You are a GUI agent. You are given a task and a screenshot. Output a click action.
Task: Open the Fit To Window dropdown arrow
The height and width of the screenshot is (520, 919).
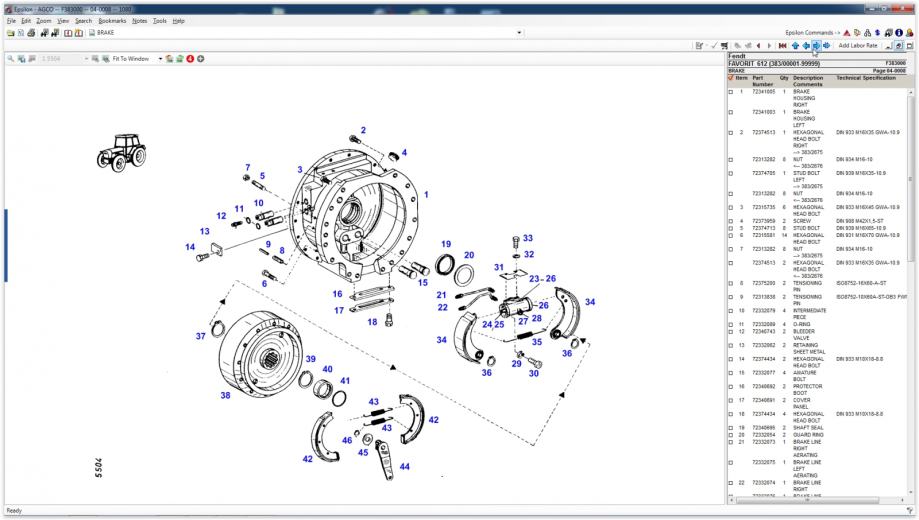coord(160,59)
